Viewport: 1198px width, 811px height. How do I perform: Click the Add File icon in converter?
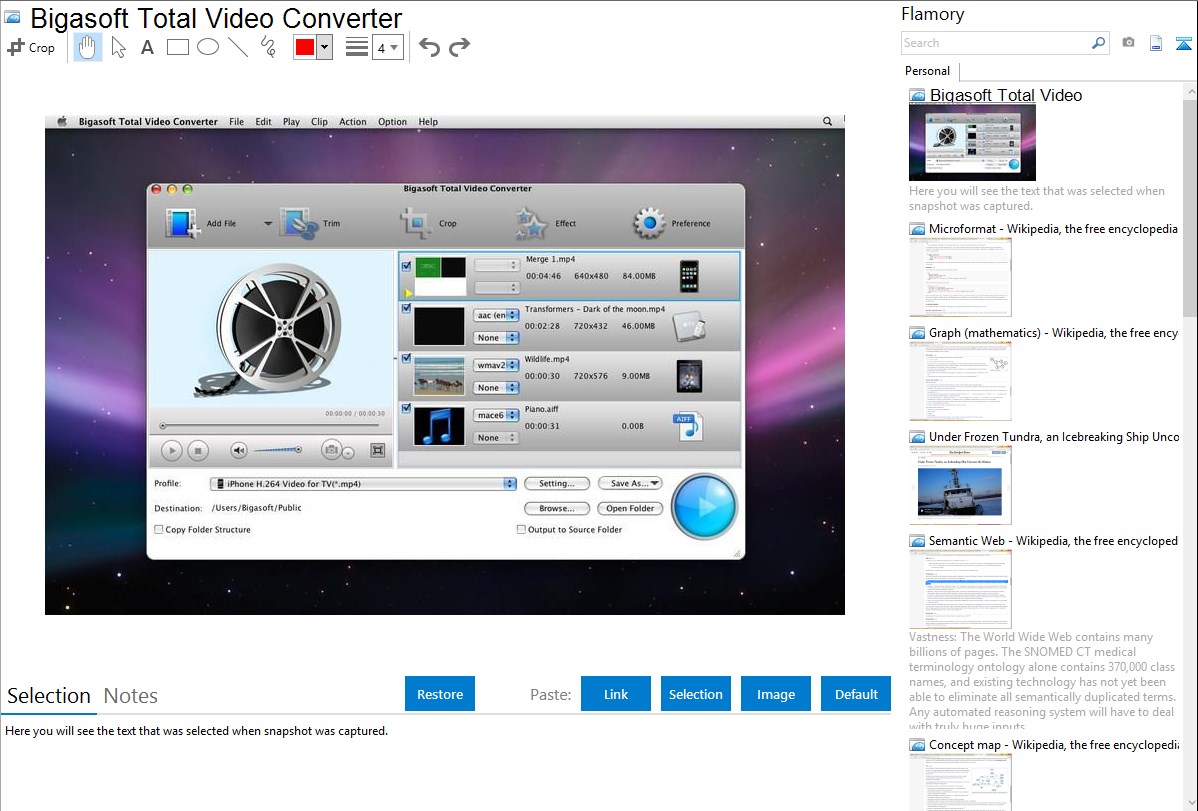pyautogui.click(x=181, y=223)
